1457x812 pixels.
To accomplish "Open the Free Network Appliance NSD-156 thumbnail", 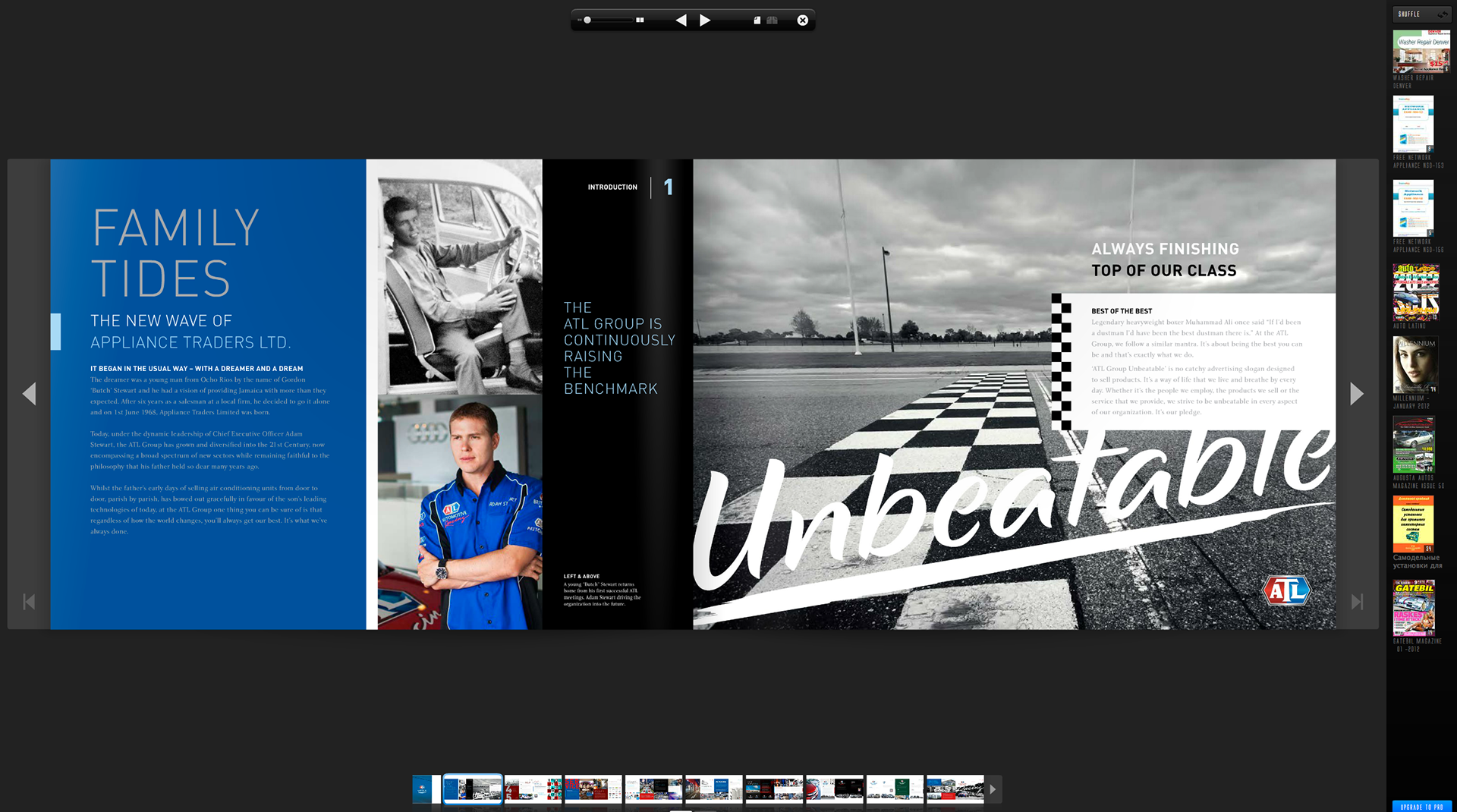I will 1413,209.
